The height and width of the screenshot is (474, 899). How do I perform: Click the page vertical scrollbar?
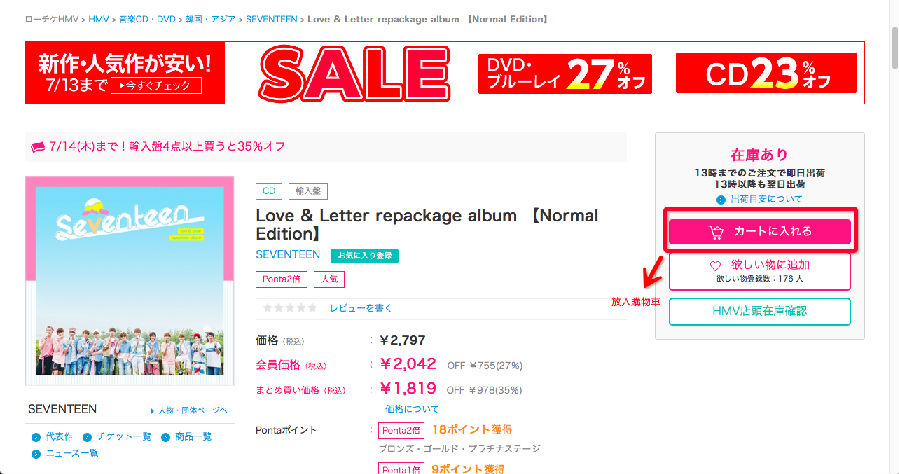(x=894, y=237)
